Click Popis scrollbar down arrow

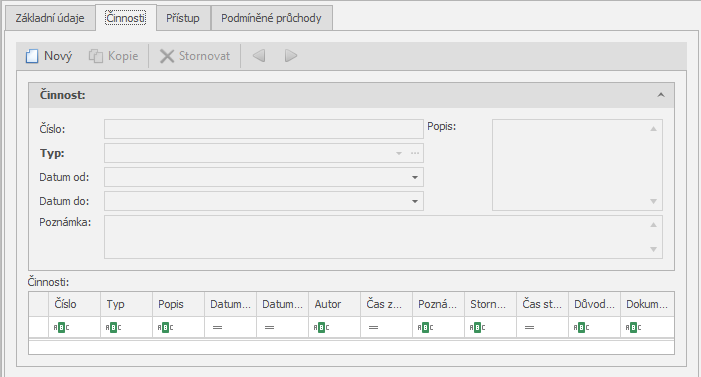click(653, 201)
